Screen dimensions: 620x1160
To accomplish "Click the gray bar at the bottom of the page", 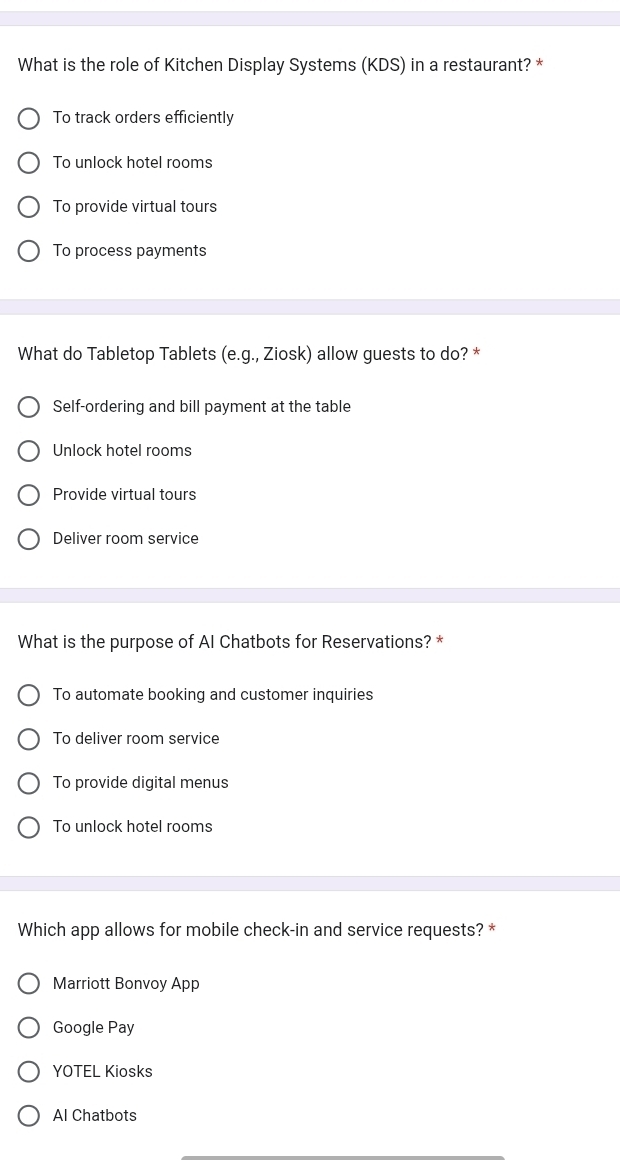I will pyautogui.click(x=342, y=1157).
